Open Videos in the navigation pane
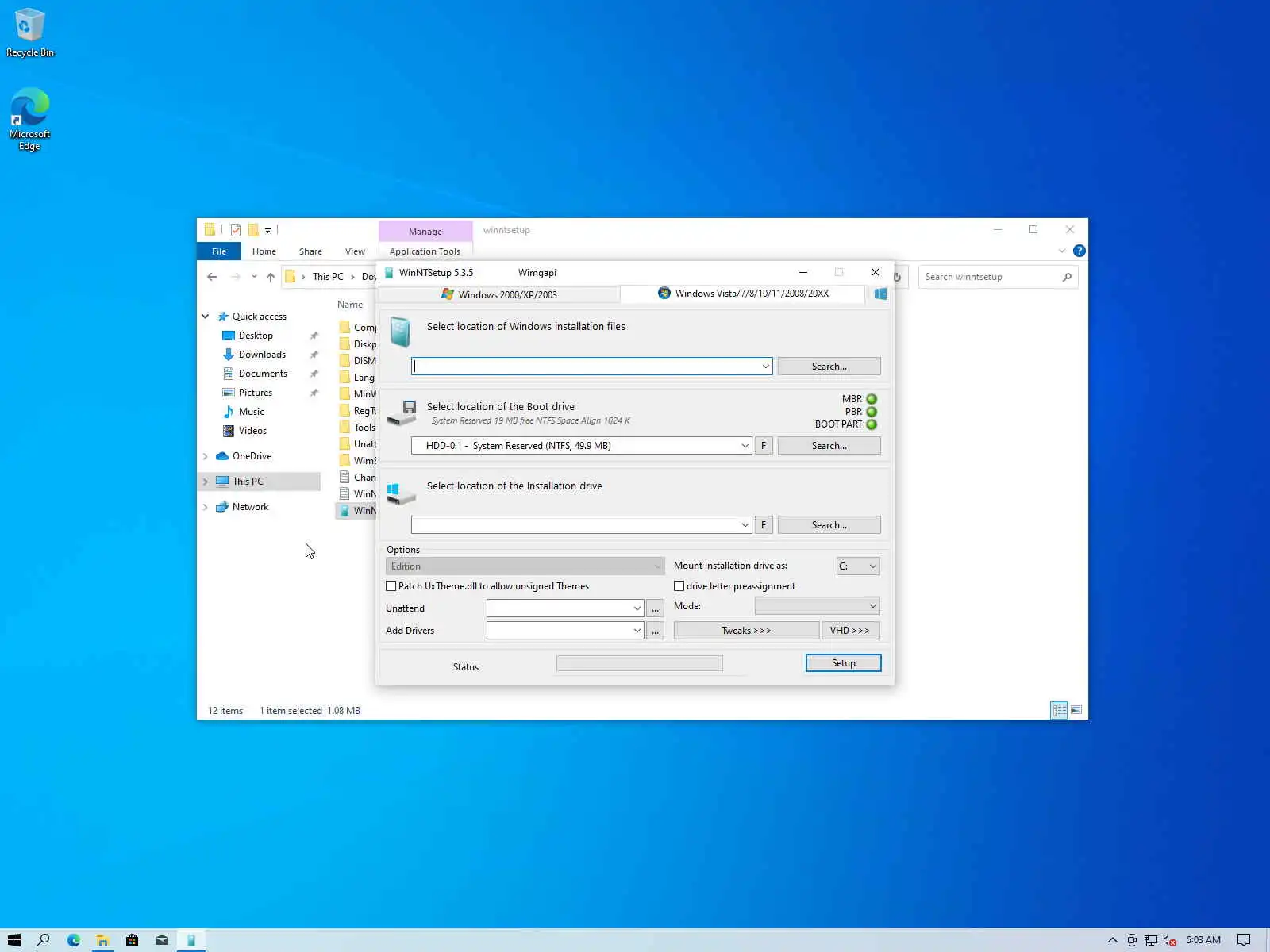 (252, 431)
